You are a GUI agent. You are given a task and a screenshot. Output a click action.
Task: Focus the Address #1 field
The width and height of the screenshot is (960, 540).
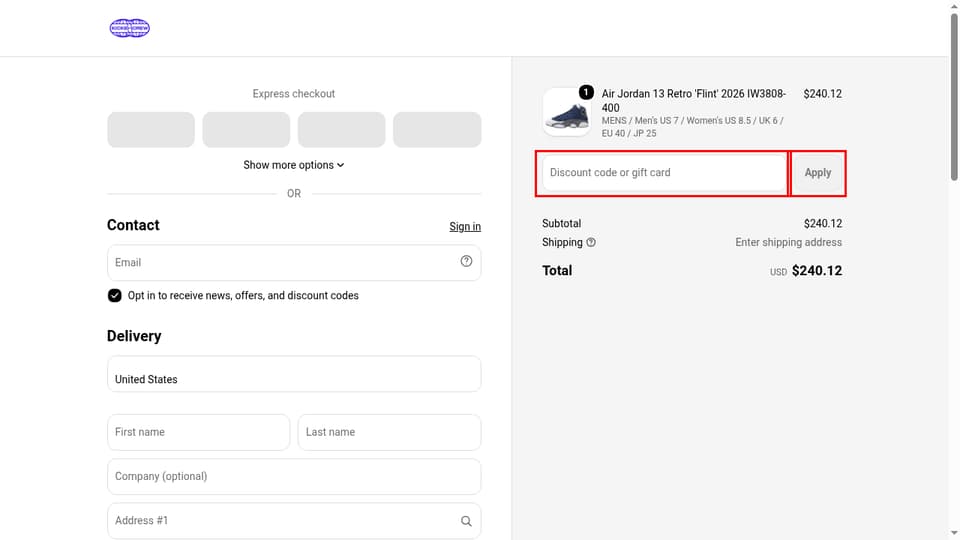tap(294, 521)
